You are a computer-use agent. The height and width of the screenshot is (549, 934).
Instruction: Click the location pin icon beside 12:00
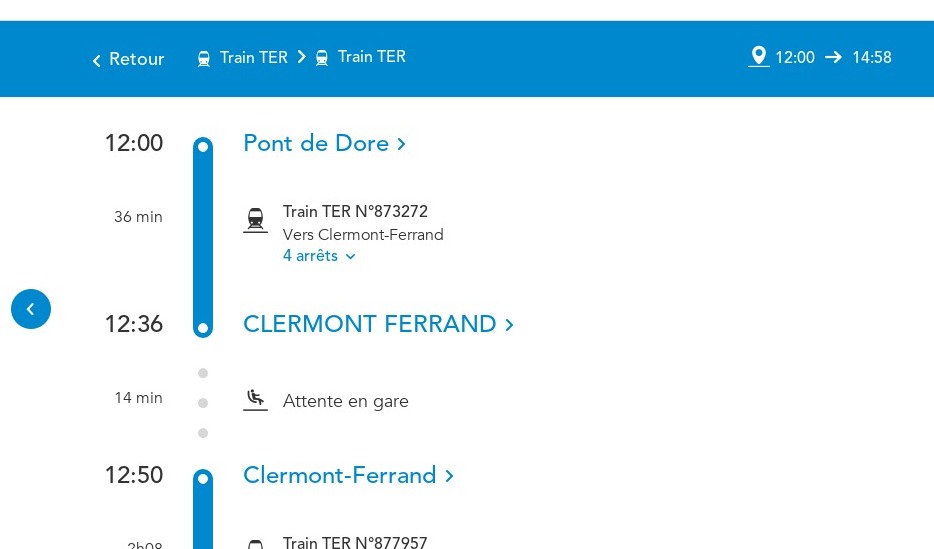click(758, 57)
